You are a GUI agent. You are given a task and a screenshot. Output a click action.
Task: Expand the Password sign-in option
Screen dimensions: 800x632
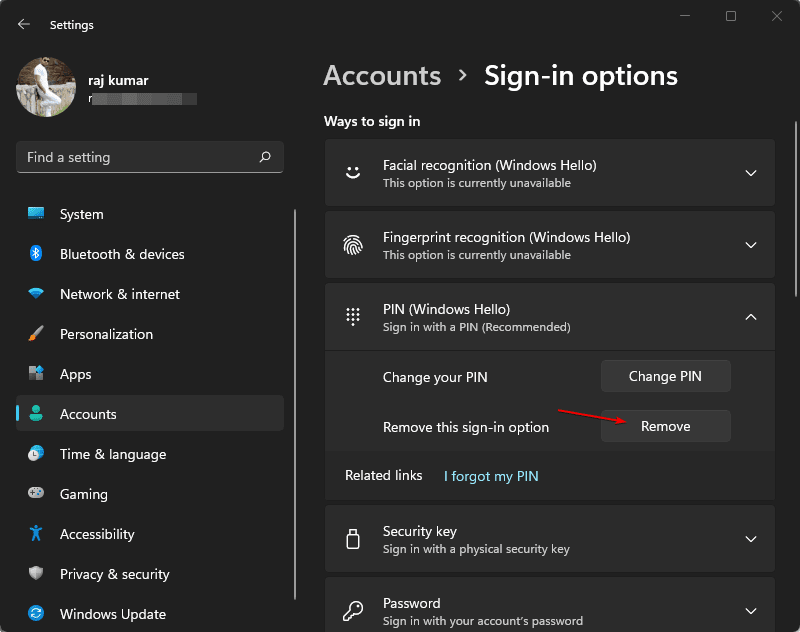point(751,610)
